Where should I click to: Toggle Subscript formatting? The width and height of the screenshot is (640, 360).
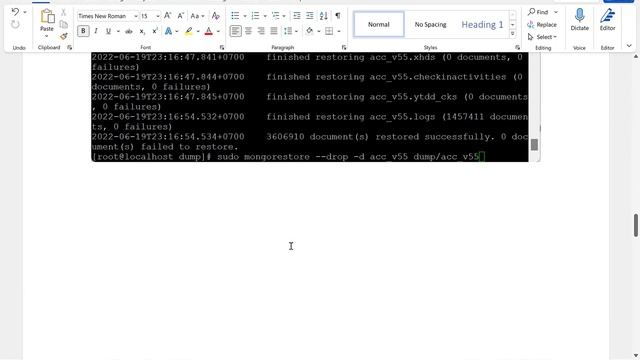click(142, 31)
